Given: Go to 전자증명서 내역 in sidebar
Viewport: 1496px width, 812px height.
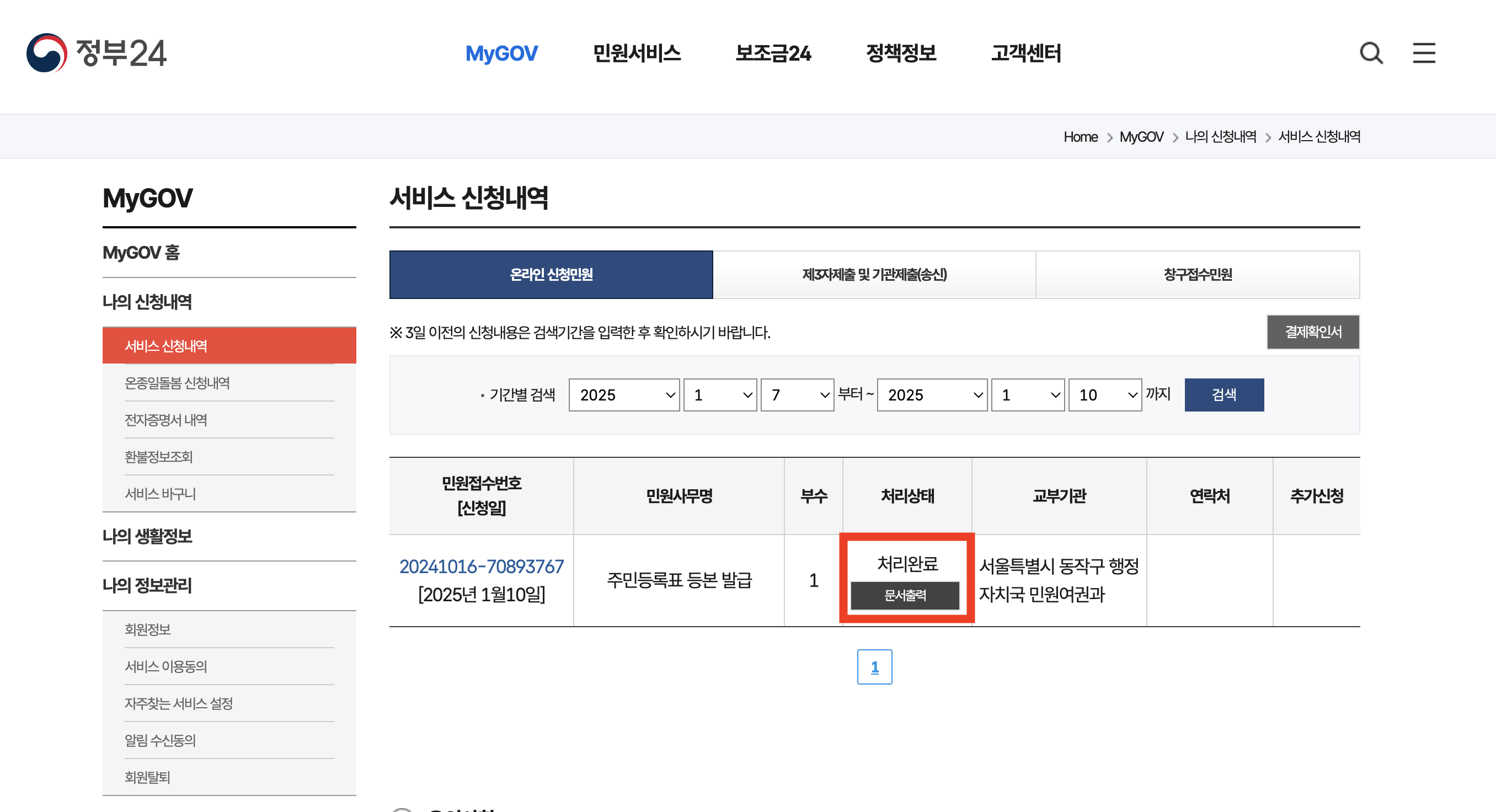Looking at the screenshot, I should pyautogui.click(x=166, y=419).
